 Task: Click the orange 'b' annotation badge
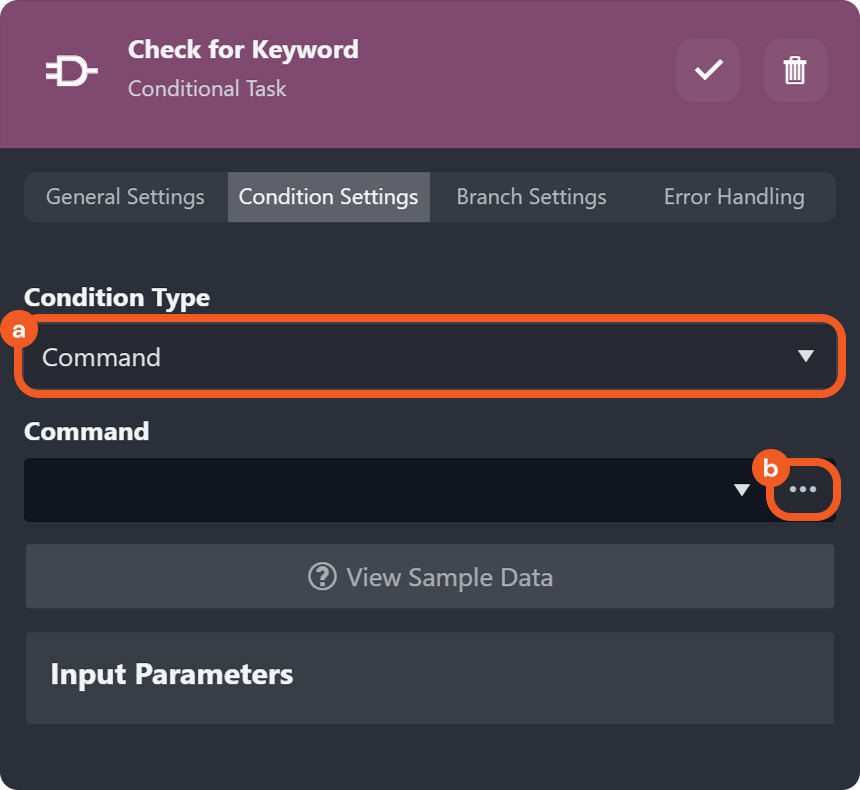coord(770,468)
